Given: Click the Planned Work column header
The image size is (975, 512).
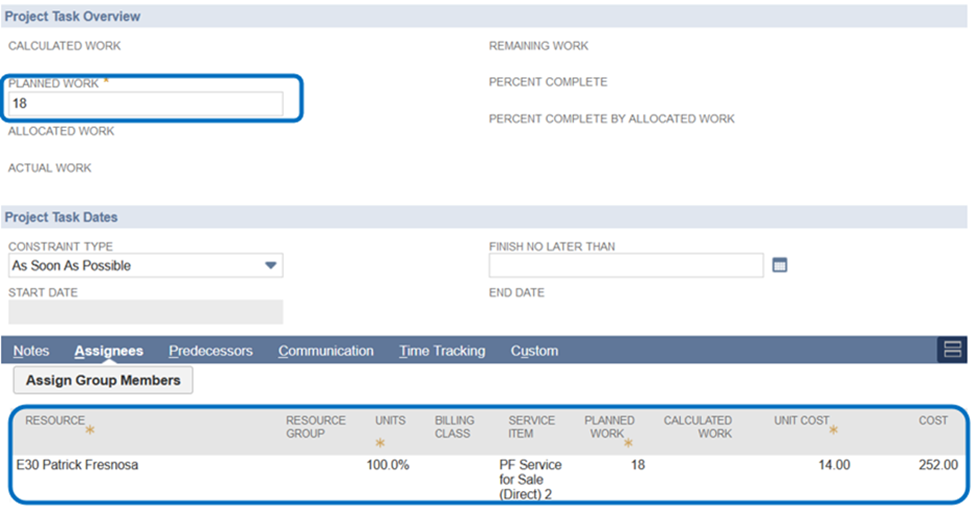Looking at the screenshot, I should click(x=609, y=427).
